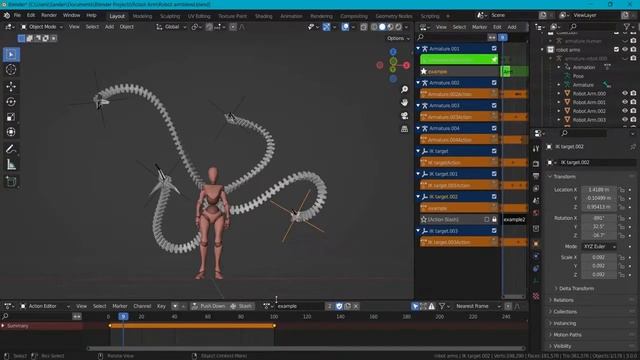Open the Global orientation dropdown
Screen dimensions: 640x360
[171, 27]
